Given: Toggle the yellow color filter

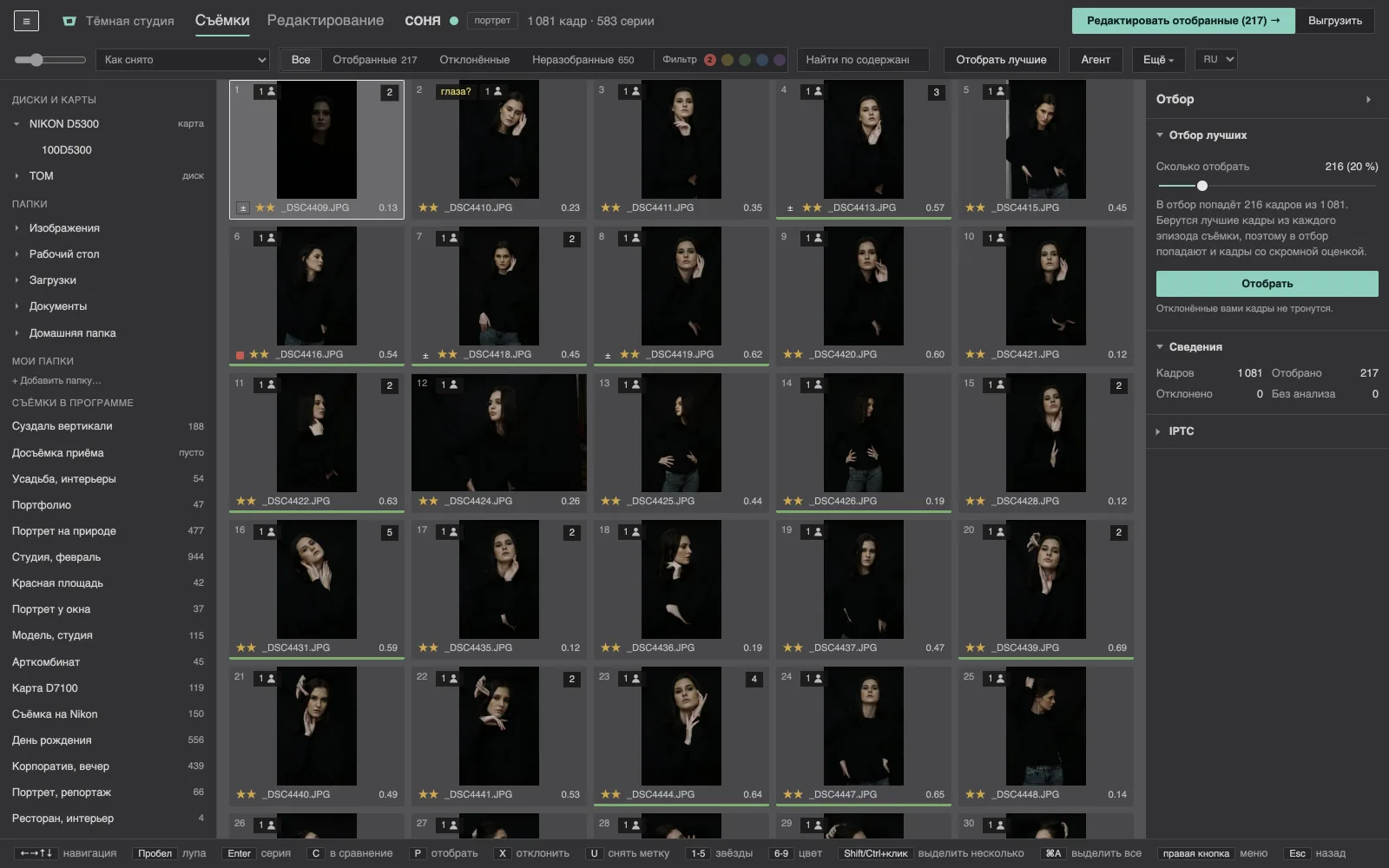Looking at the screenshot, I should tap(727, 60).
